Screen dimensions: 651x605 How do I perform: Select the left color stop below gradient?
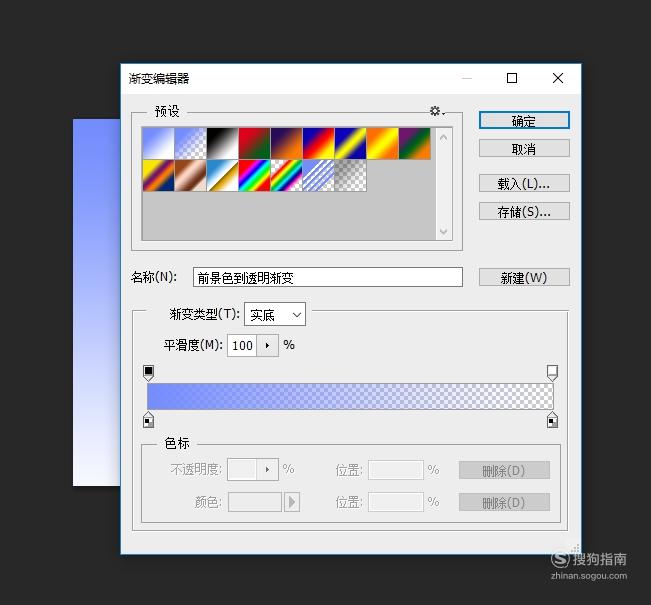[x=148, y=420]
